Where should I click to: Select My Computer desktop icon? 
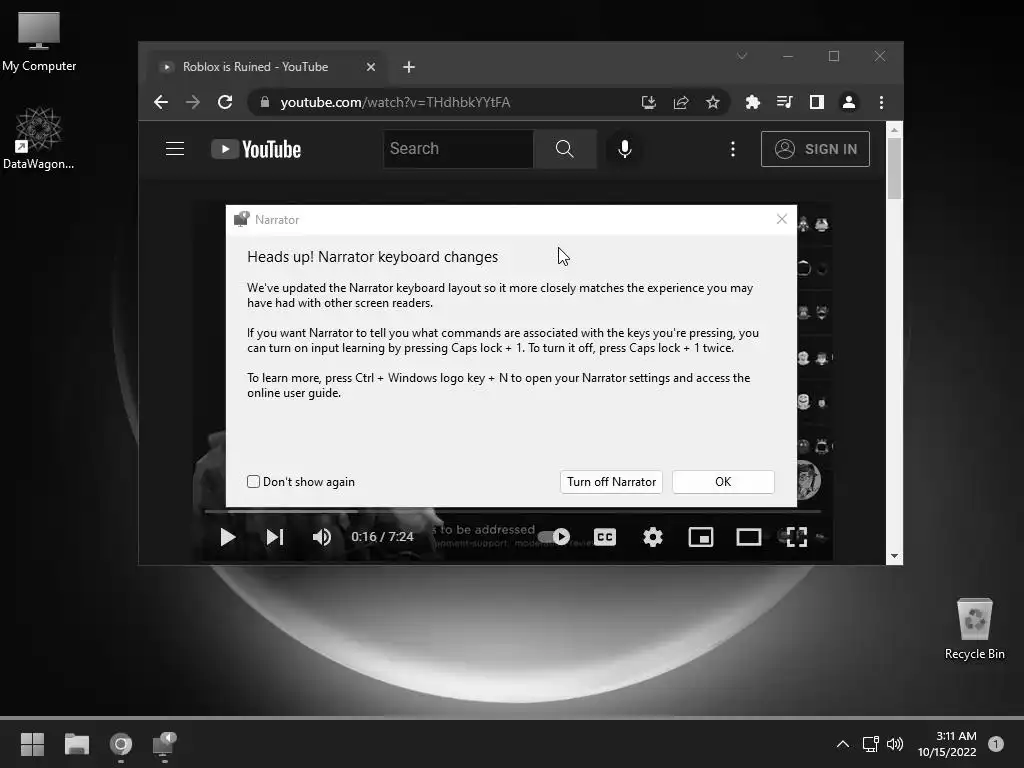[39, 40]
